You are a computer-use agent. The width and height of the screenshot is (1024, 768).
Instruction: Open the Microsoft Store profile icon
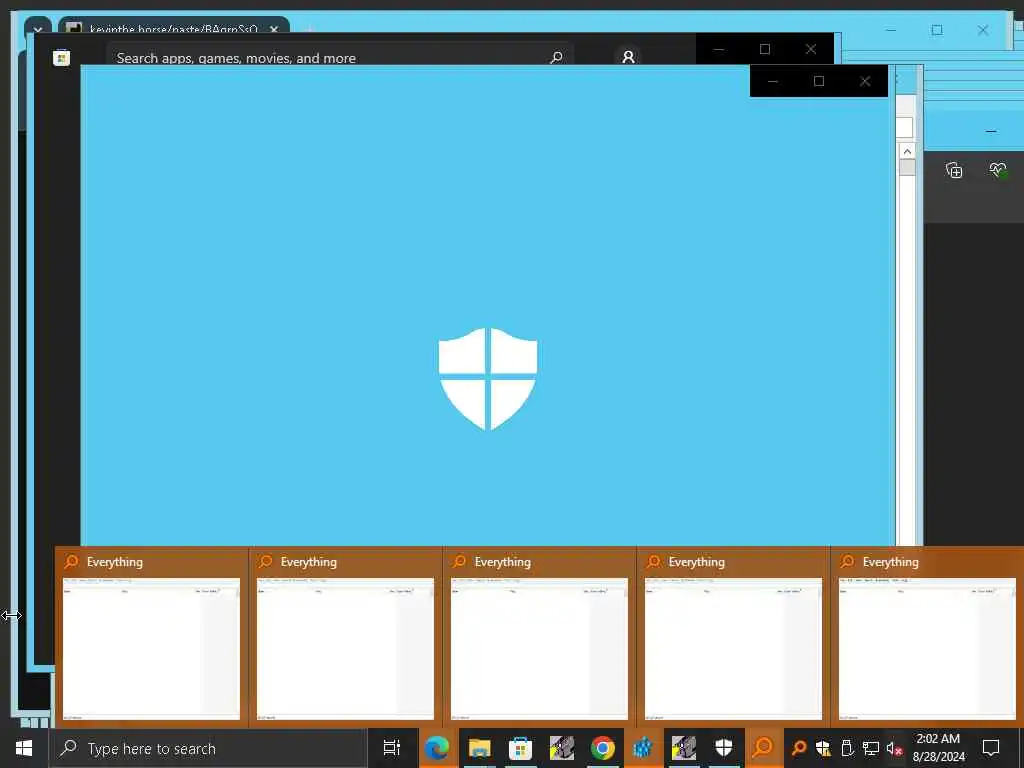click(628, 57)
